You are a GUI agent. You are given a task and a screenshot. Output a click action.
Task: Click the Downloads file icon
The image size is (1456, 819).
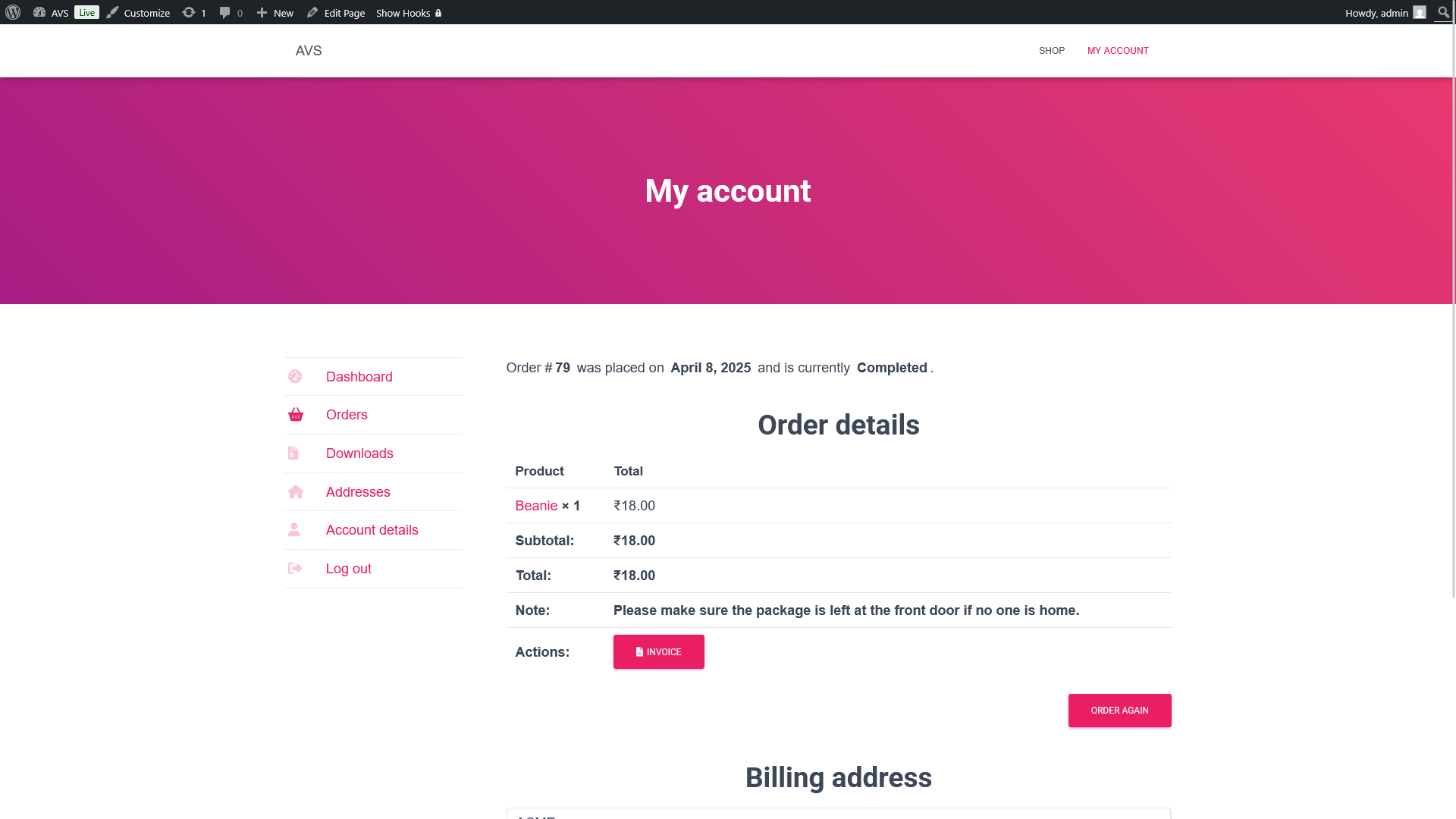[293, 453]
